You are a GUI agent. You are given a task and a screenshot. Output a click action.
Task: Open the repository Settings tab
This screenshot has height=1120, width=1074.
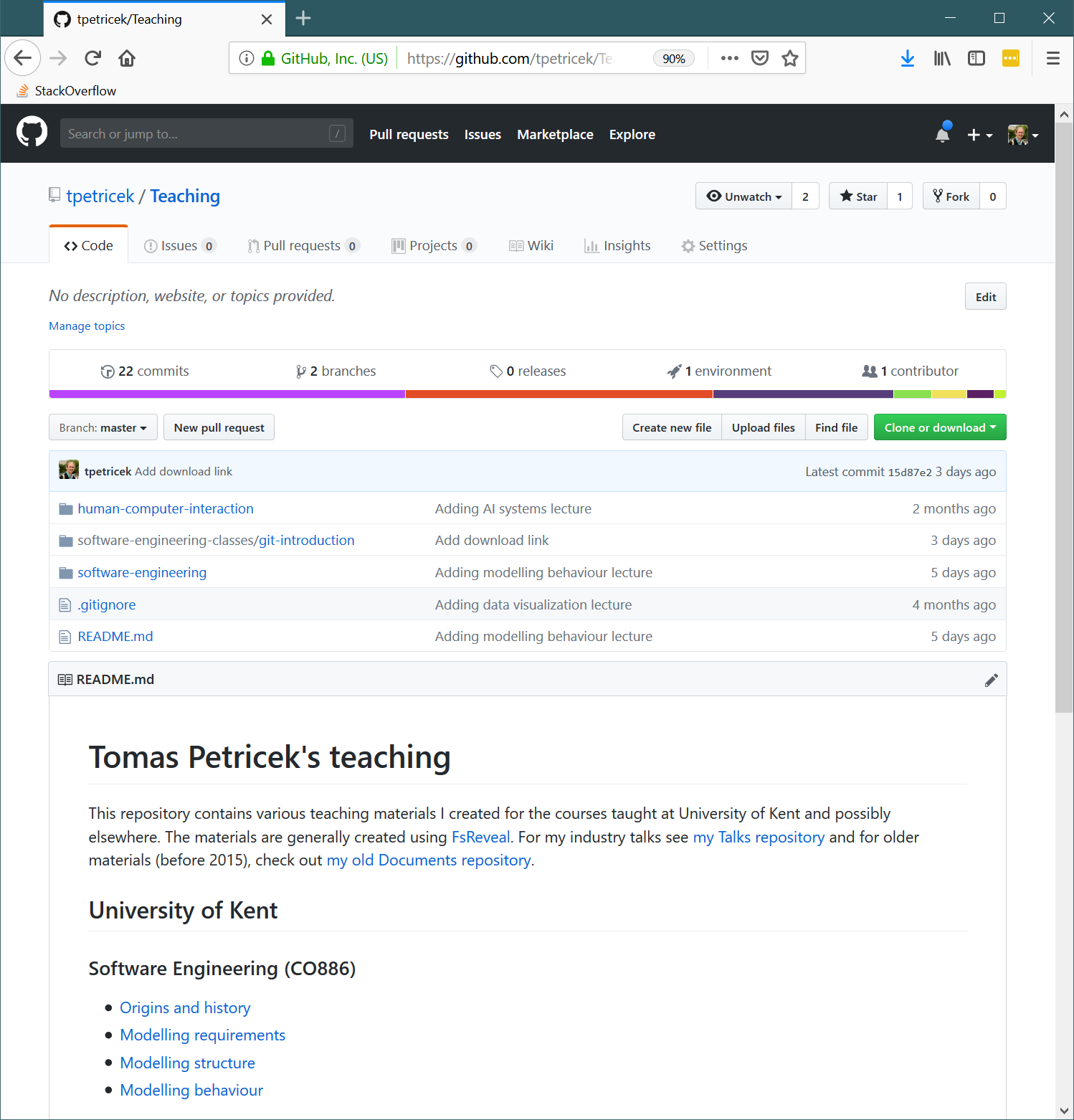pos(714,246)
